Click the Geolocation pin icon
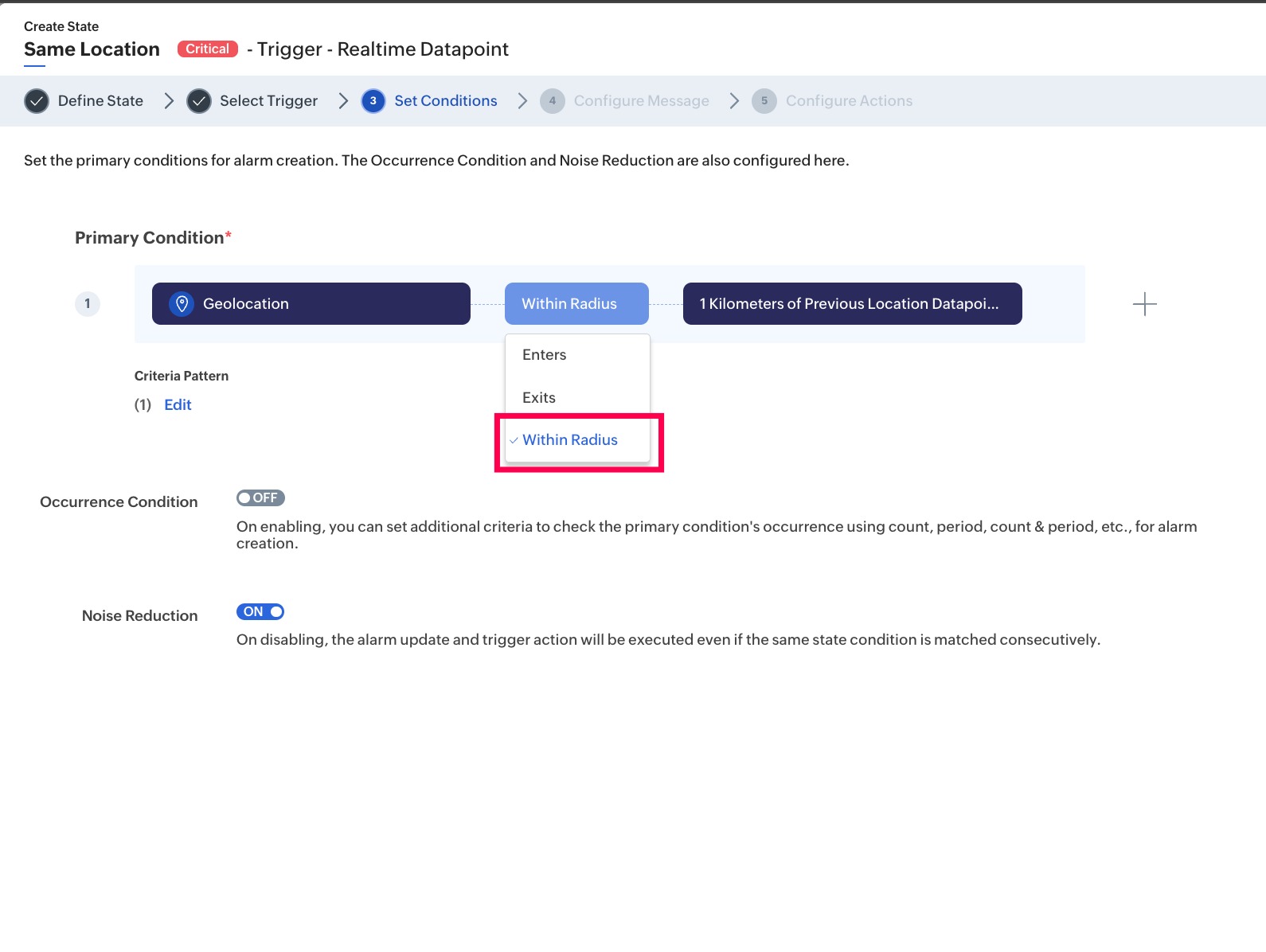Screen dimensions: 1266x952 (x=182, y=304)
